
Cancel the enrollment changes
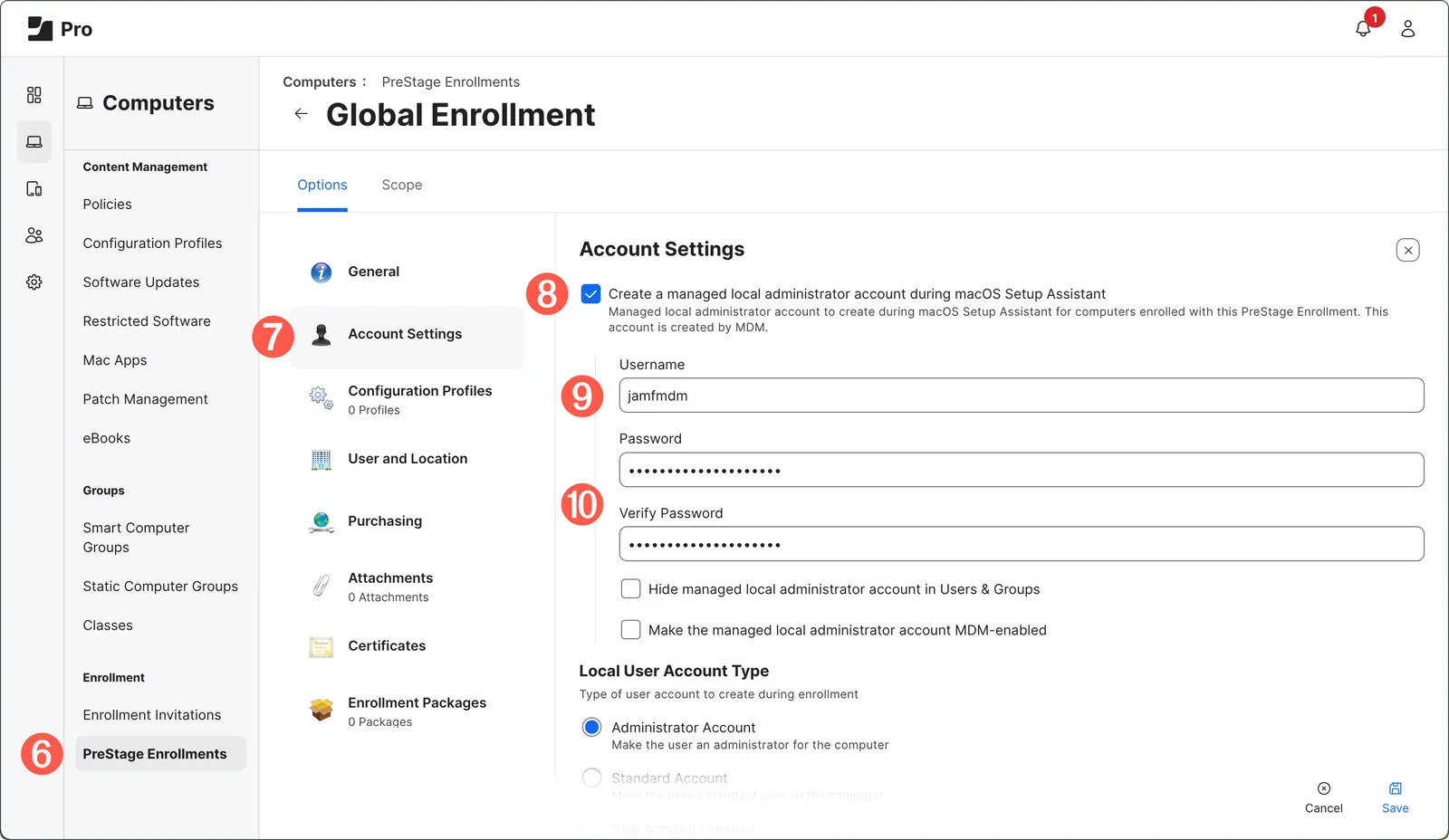pos(1323,797)
